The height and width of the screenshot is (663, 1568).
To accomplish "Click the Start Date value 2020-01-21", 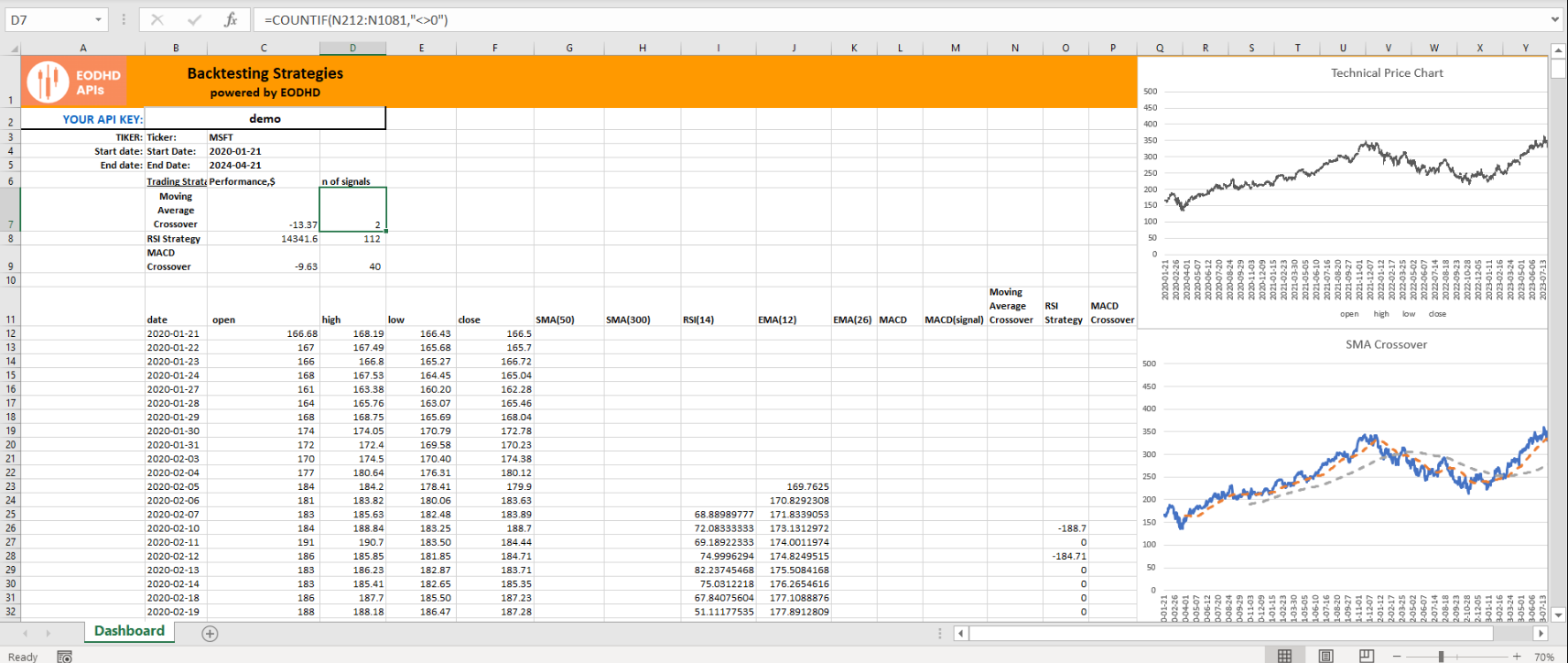I will (x=263, y=151).
